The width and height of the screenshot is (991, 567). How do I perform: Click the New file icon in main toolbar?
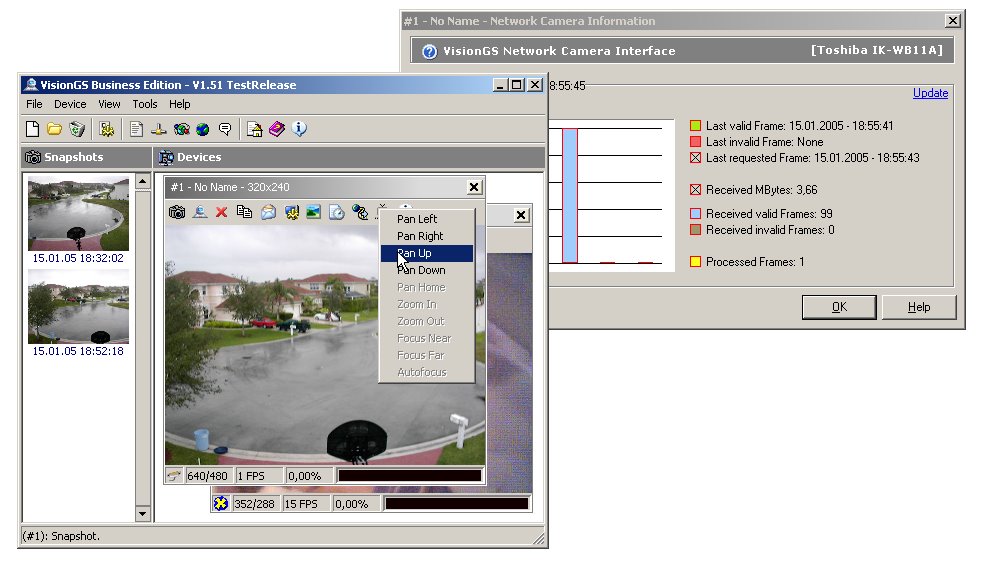point(32,129)
